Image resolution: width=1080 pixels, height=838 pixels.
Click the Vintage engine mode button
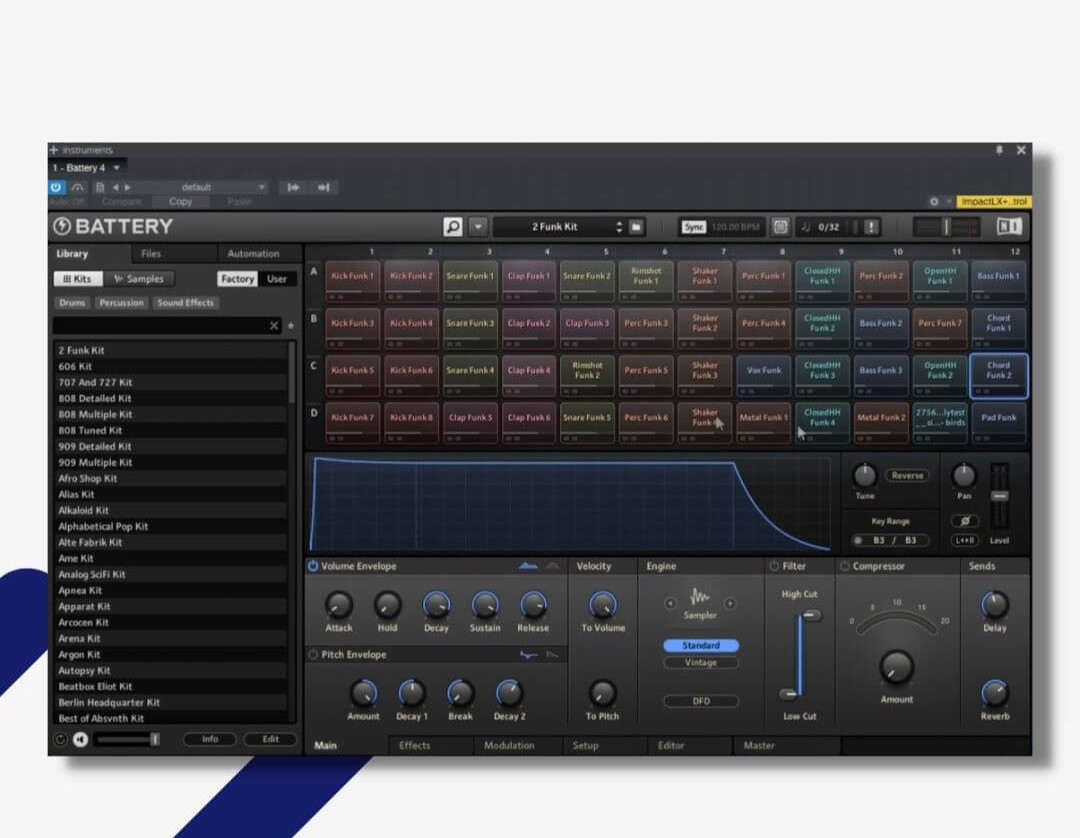[700, 663]
